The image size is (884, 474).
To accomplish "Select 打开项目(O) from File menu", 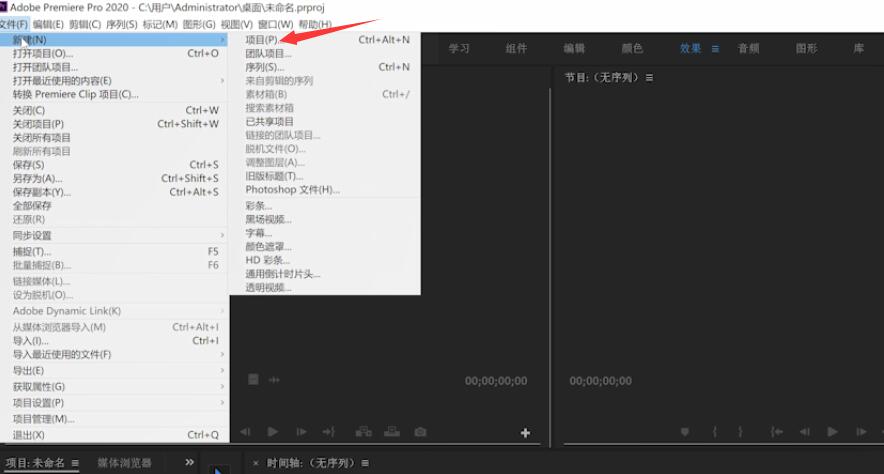I will pos(115,54).
